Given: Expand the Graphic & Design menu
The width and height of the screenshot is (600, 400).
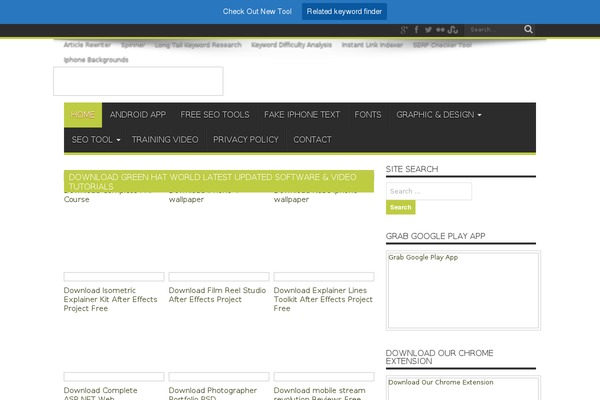Looking at the screenshot, I should pos(438,115).
